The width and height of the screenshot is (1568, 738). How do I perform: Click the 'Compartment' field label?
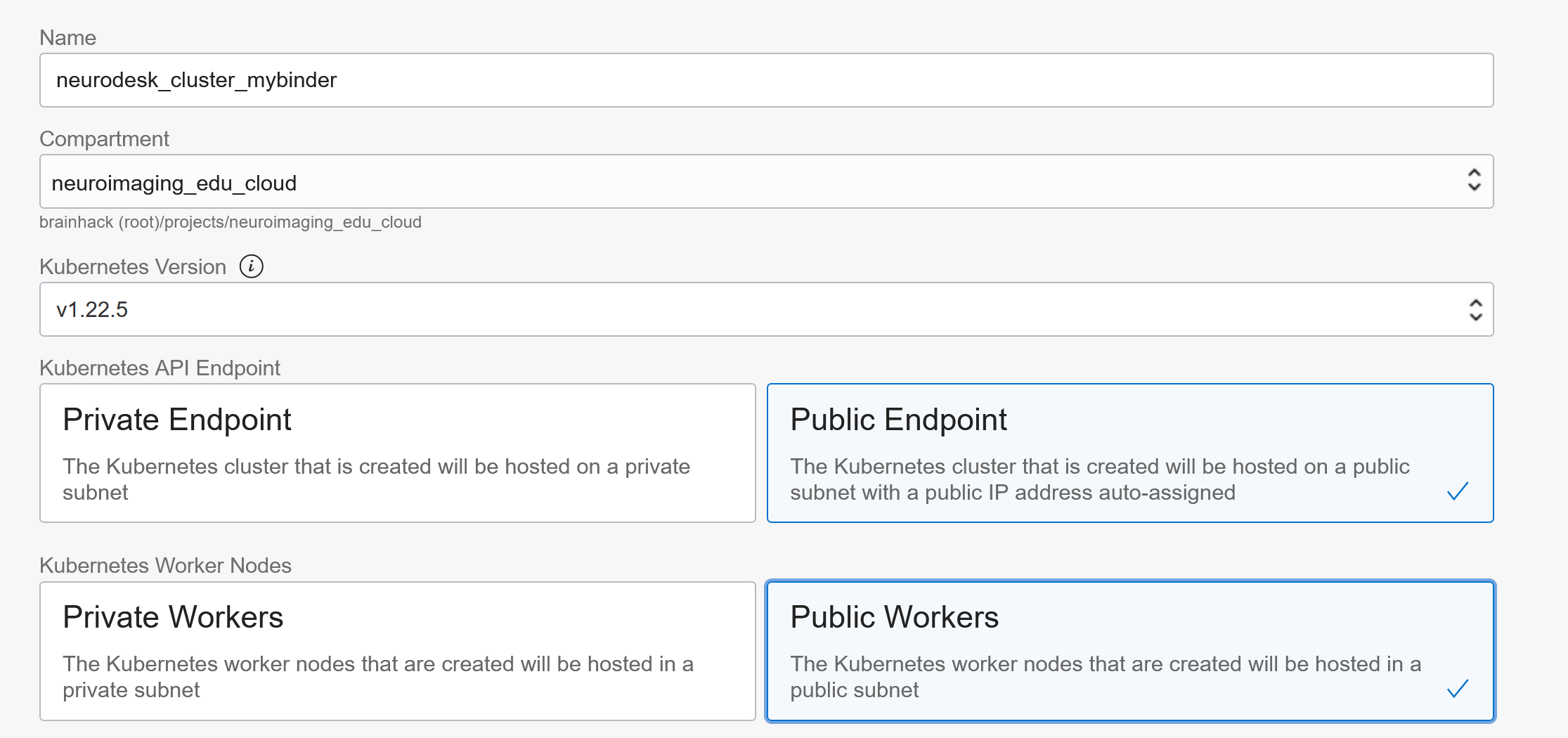pos(104,138)
